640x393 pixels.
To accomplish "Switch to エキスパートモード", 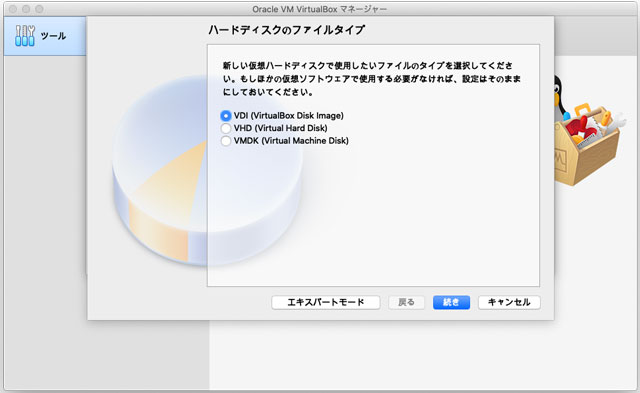I will coord(326,302).
